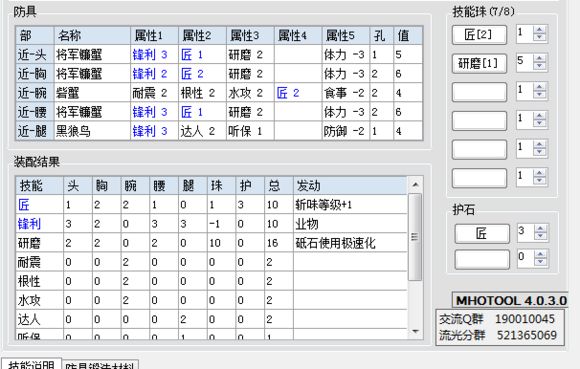Click the 属性5 column header

pos(346,36)
